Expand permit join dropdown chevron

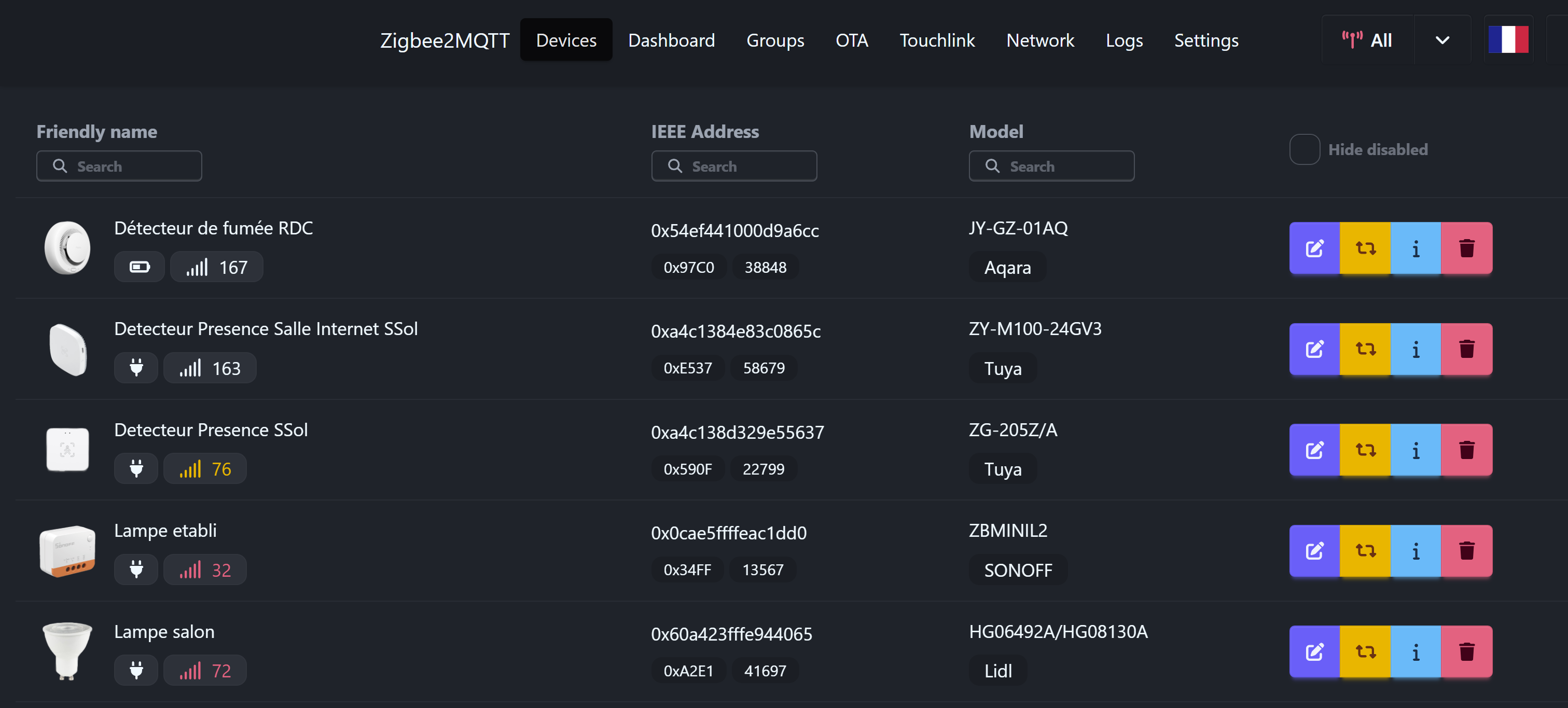(x=1442, y=40)
